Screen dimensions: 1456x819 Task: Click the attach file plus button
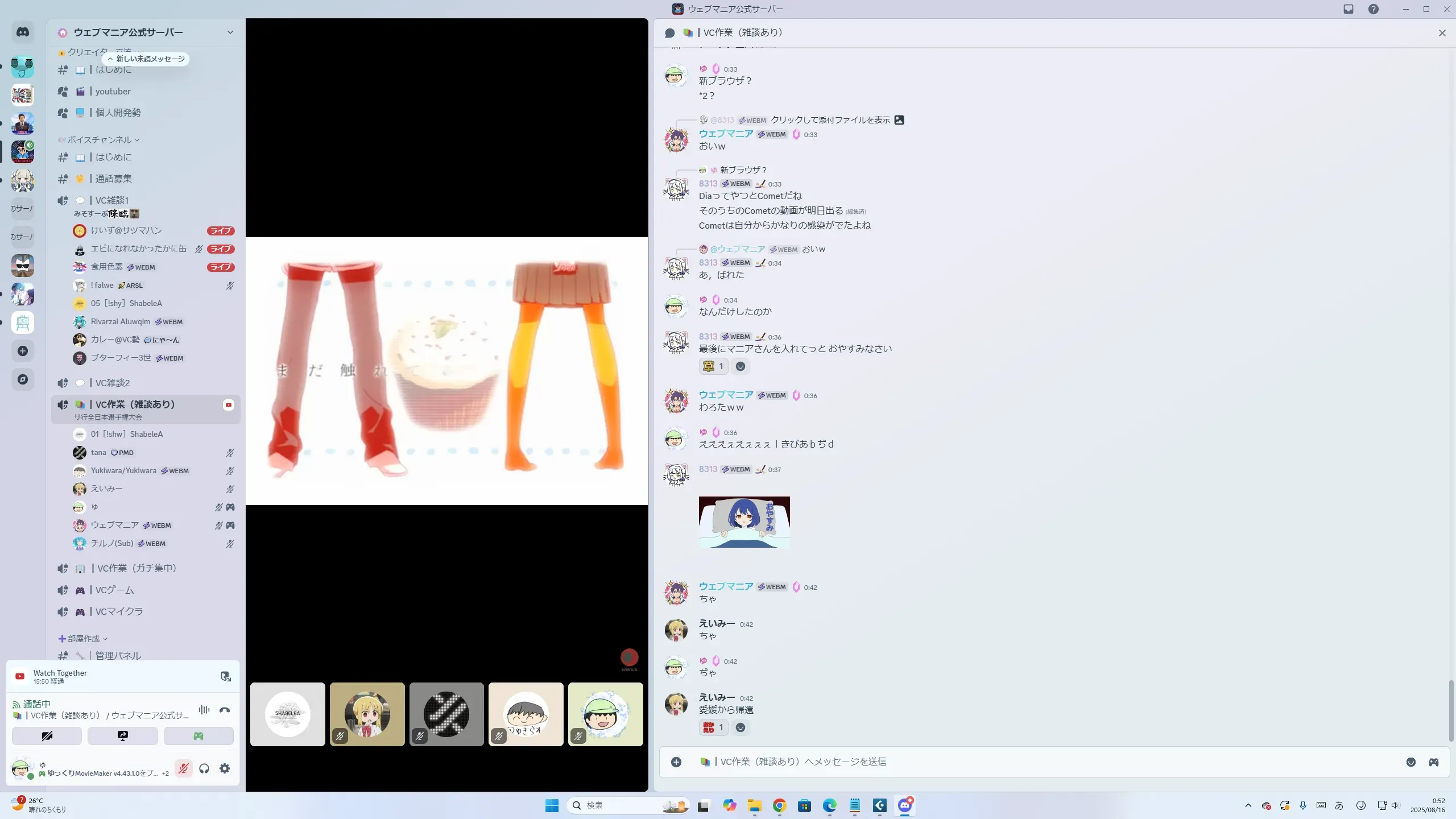tap(676, 762)
